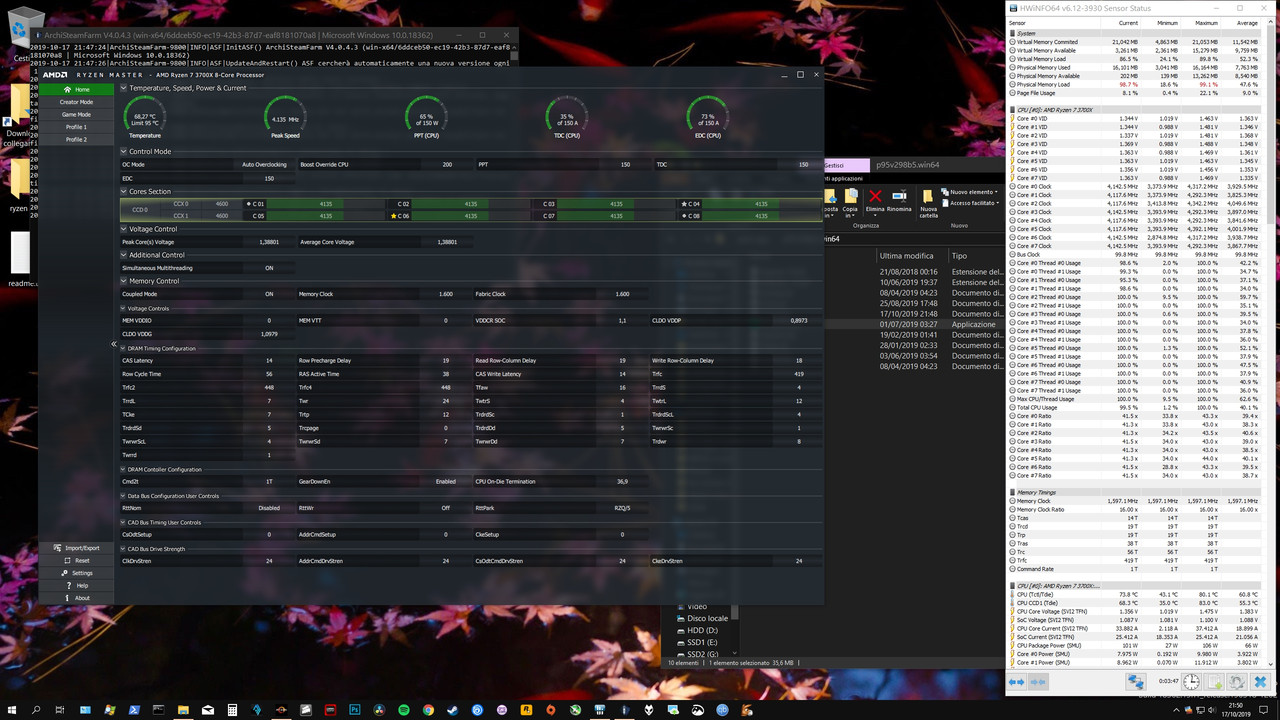The image size is (1280, 720).
Task: Collapse the Cores Section
Action: point(124,191)
